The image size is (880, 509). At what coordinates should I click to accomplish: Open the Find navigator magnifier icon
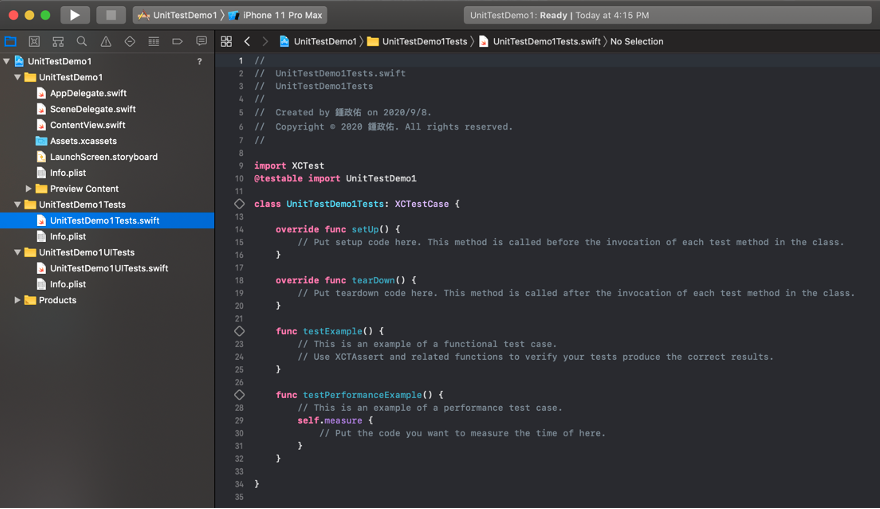coord(82,42)
